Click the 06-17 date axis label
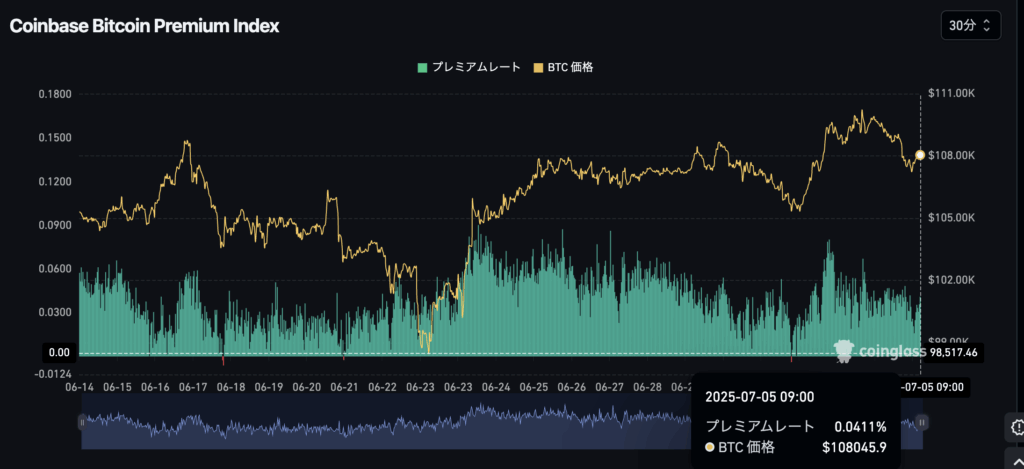The height and width of the screenshot is (469, 1024). (x=193, y=387)
